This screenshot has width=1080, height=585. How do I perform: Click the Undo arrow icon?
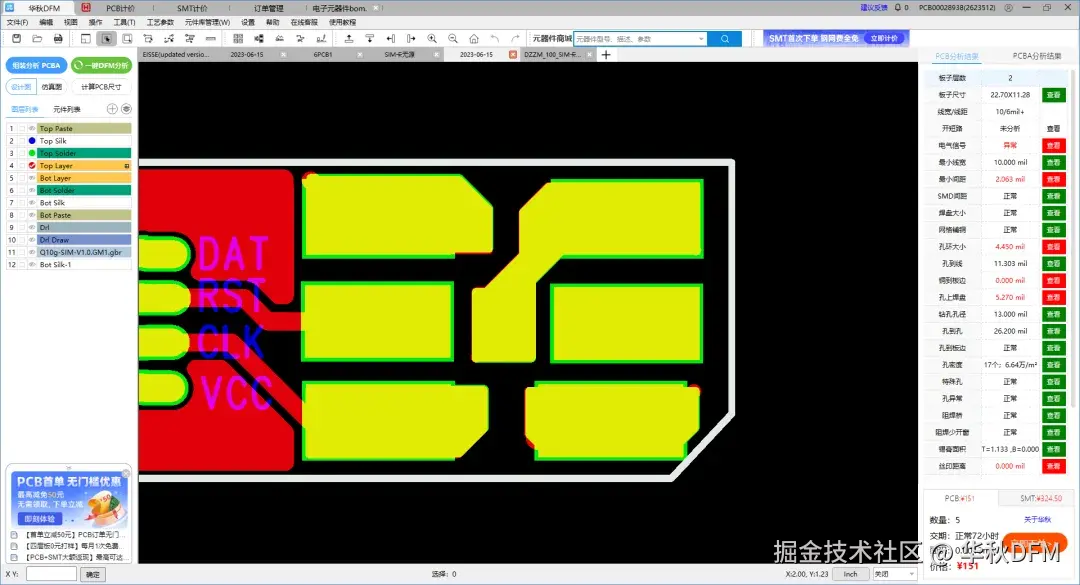[495, 39]
